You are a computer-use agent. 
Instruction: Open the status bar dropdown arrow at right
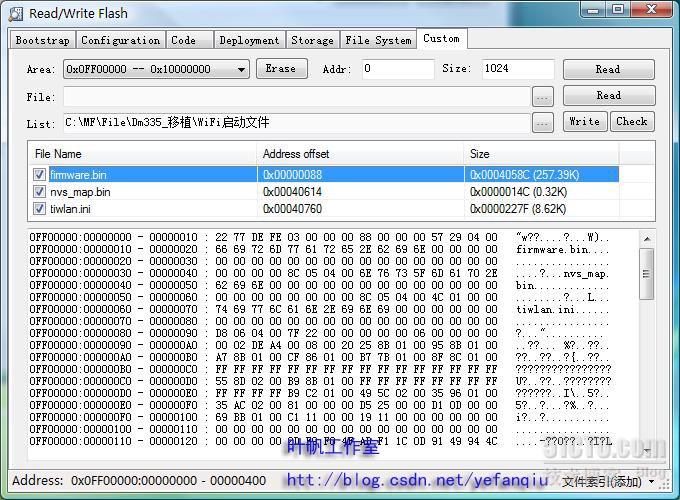click(x=651, y=481)
